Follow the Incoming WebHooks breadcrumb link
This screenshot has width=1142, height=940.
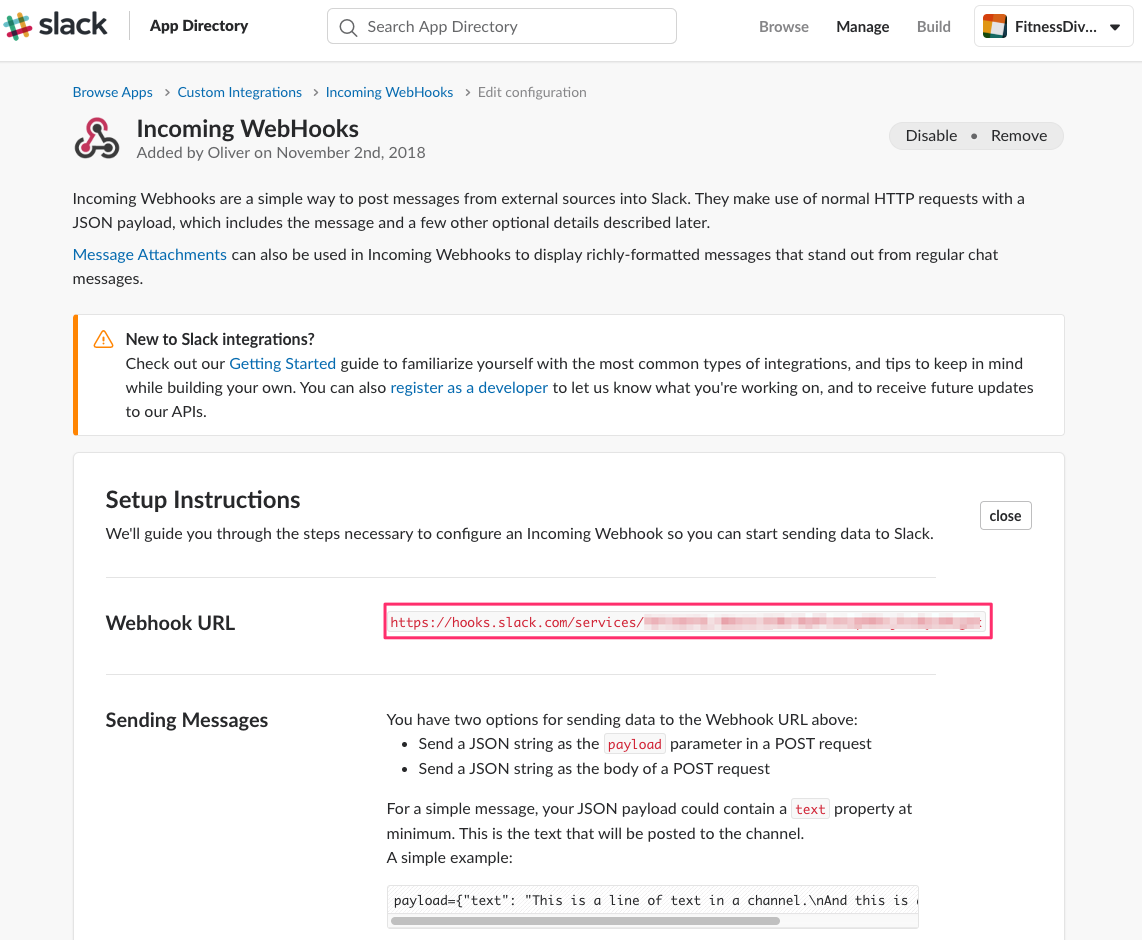[x=389, y=92]
